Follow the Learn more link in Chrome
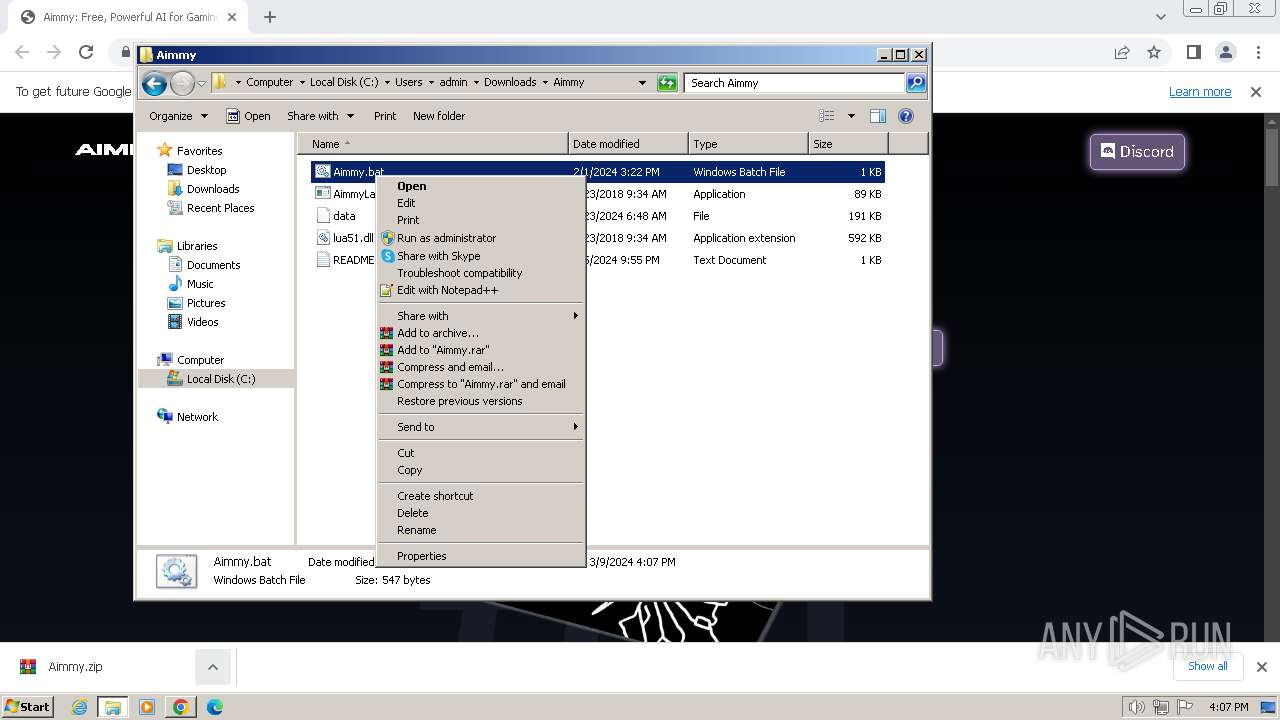 (x=1200, y=91)
